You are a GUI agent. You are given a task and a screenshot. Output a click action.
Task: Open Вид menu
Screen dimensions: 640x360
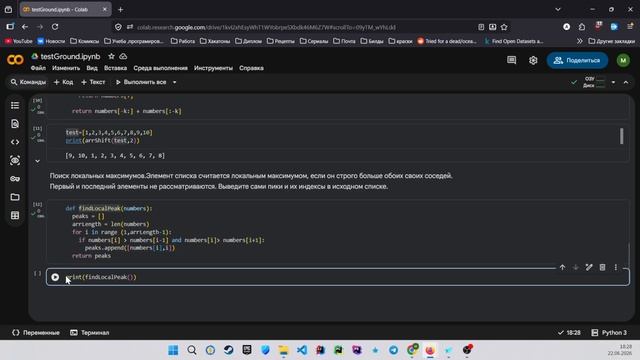[x=92, y=68]
